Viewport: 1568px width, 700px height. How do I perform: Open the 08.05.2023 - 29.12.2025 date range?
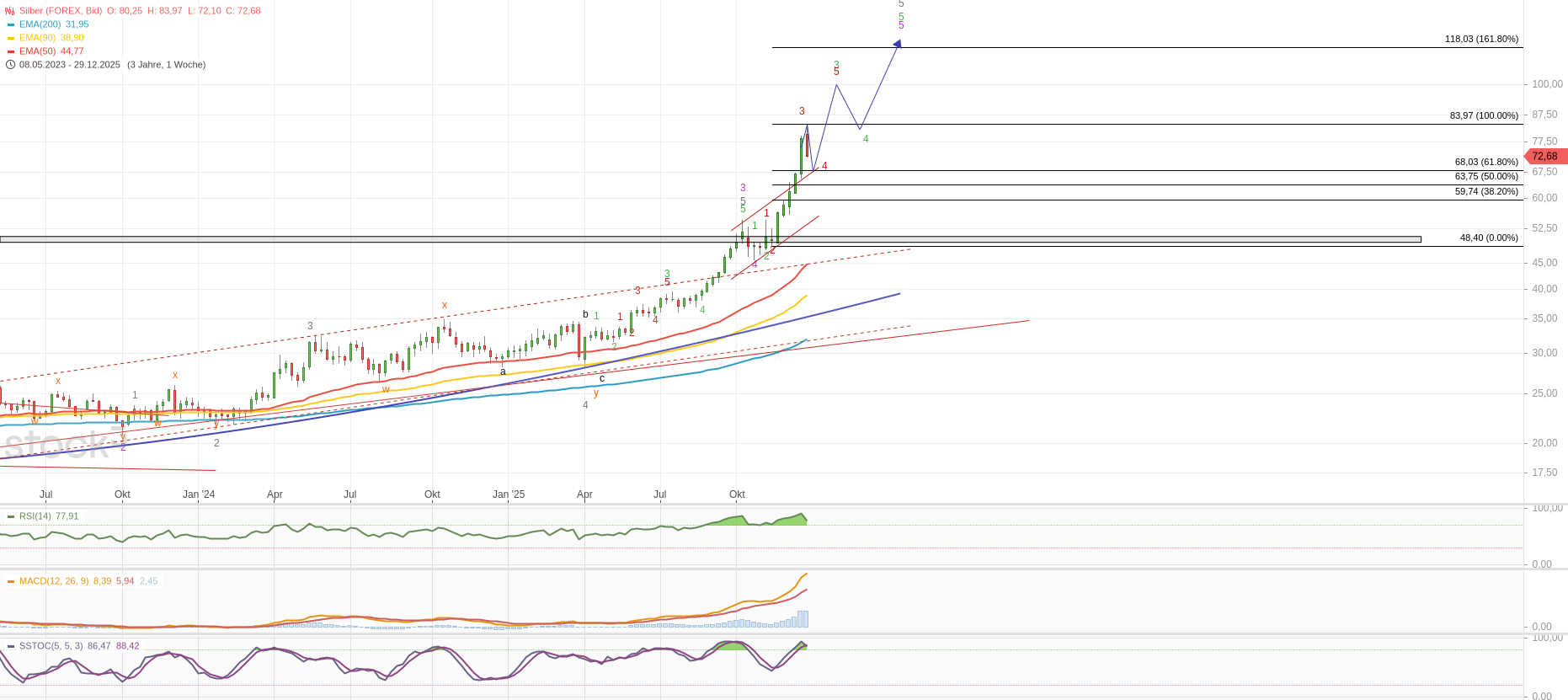tap(70, 65)
